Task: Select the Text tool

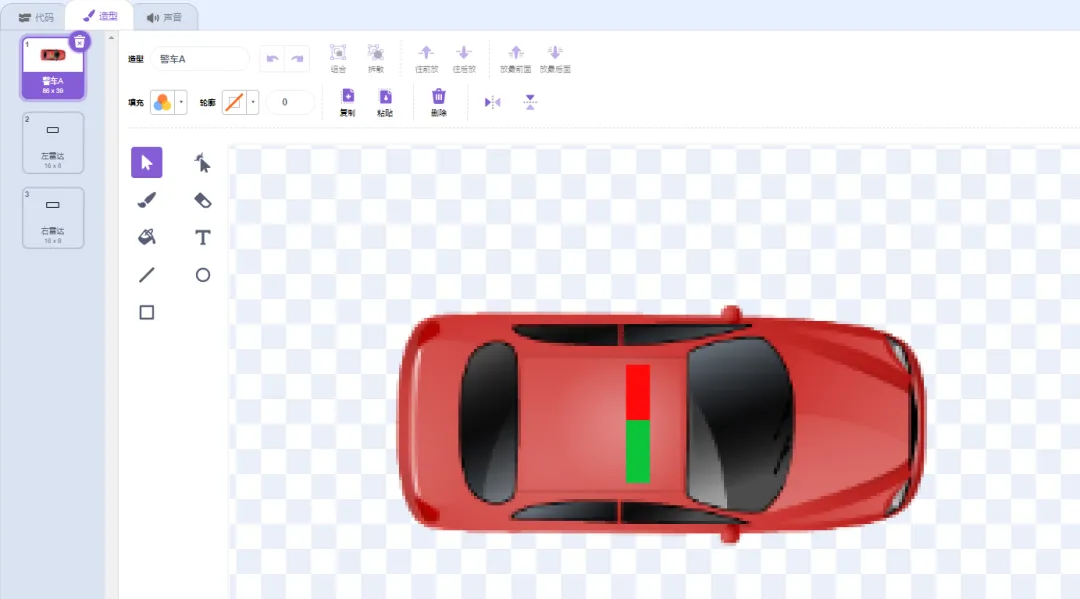Action: 202,238
